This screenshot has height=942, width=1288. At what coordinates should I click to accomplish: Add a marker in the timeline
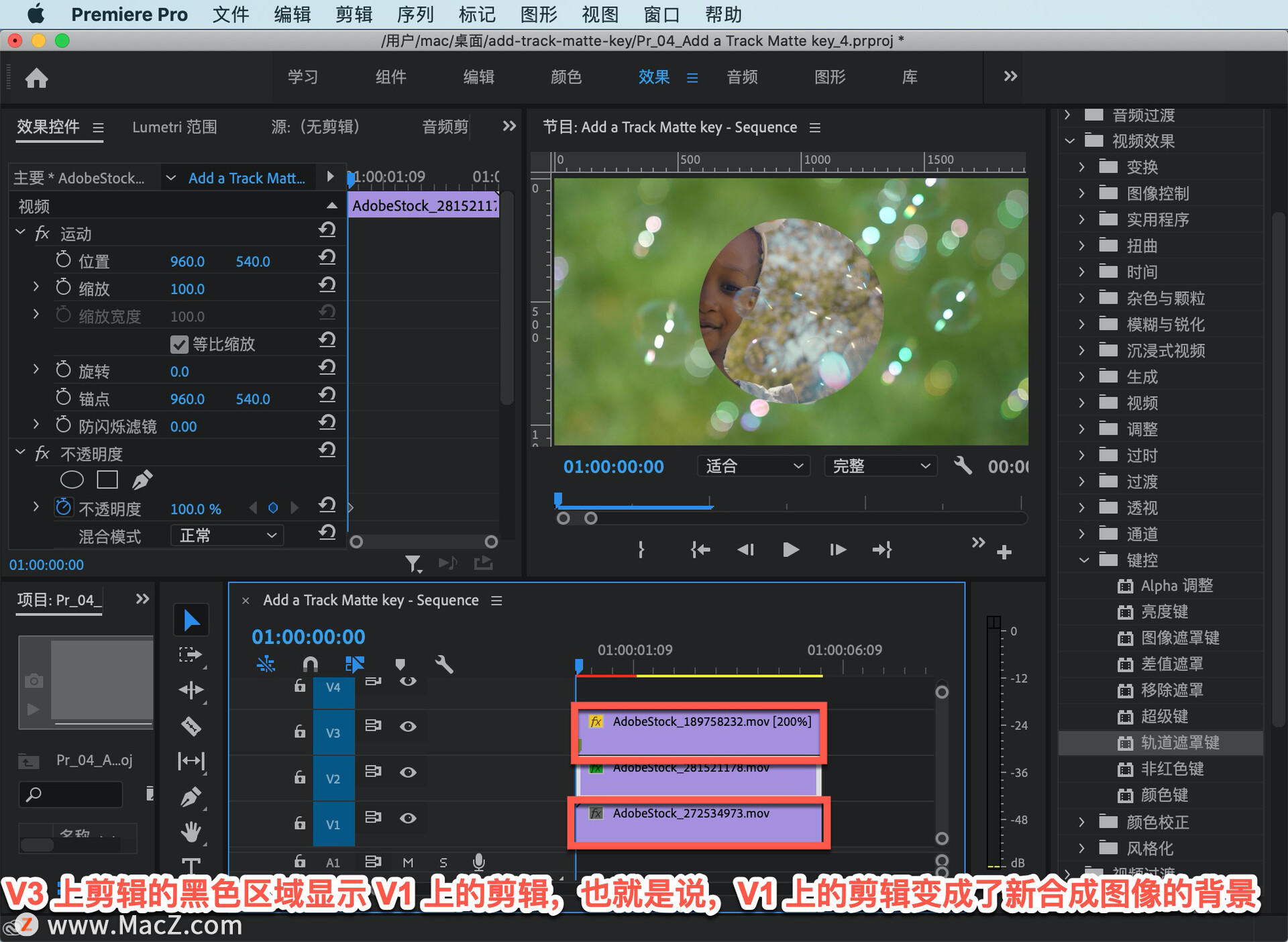[x=400, y=664]
